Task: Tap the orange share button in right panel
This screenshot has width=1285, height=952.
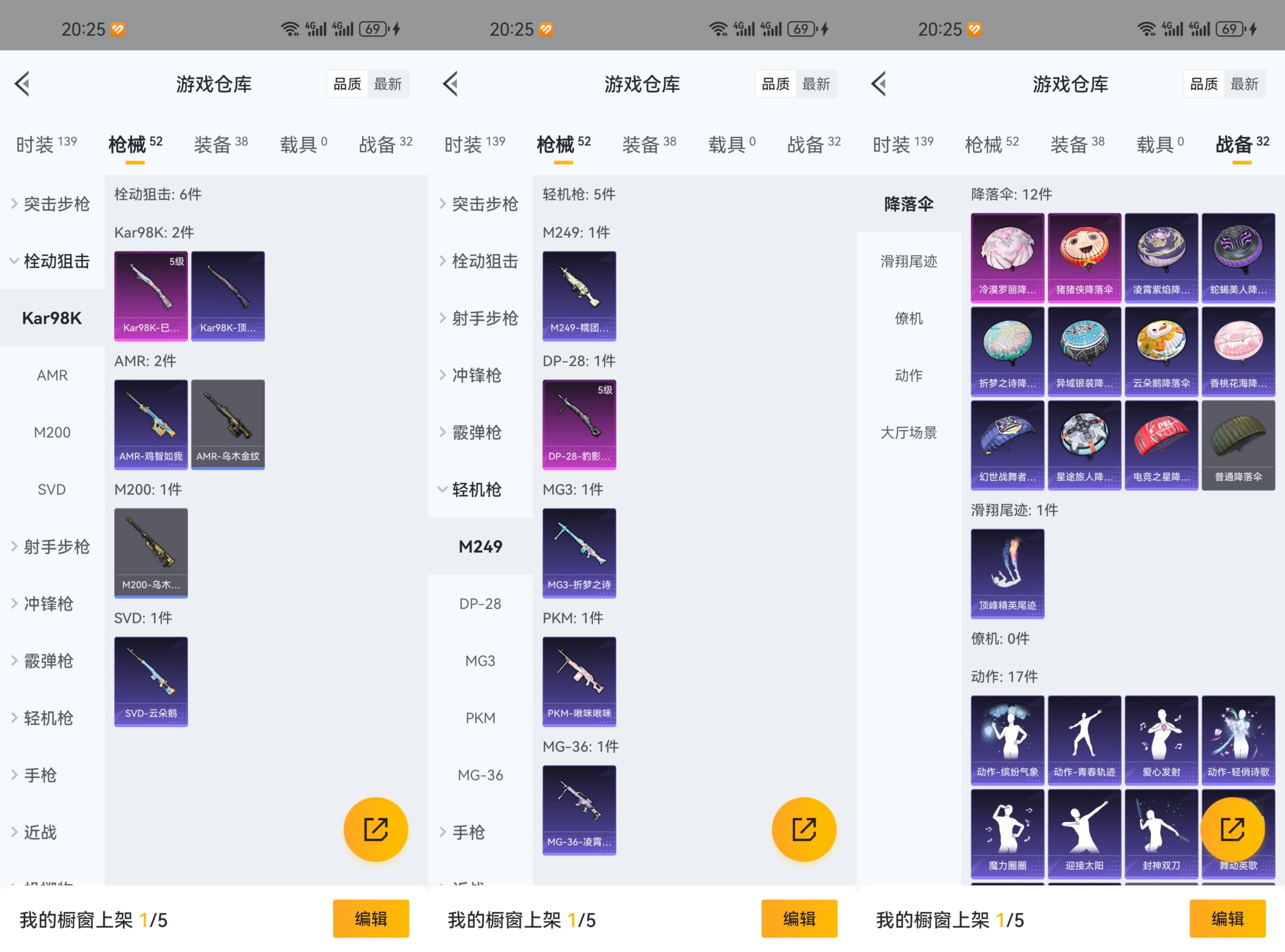Action: [x=1232, y=829]
